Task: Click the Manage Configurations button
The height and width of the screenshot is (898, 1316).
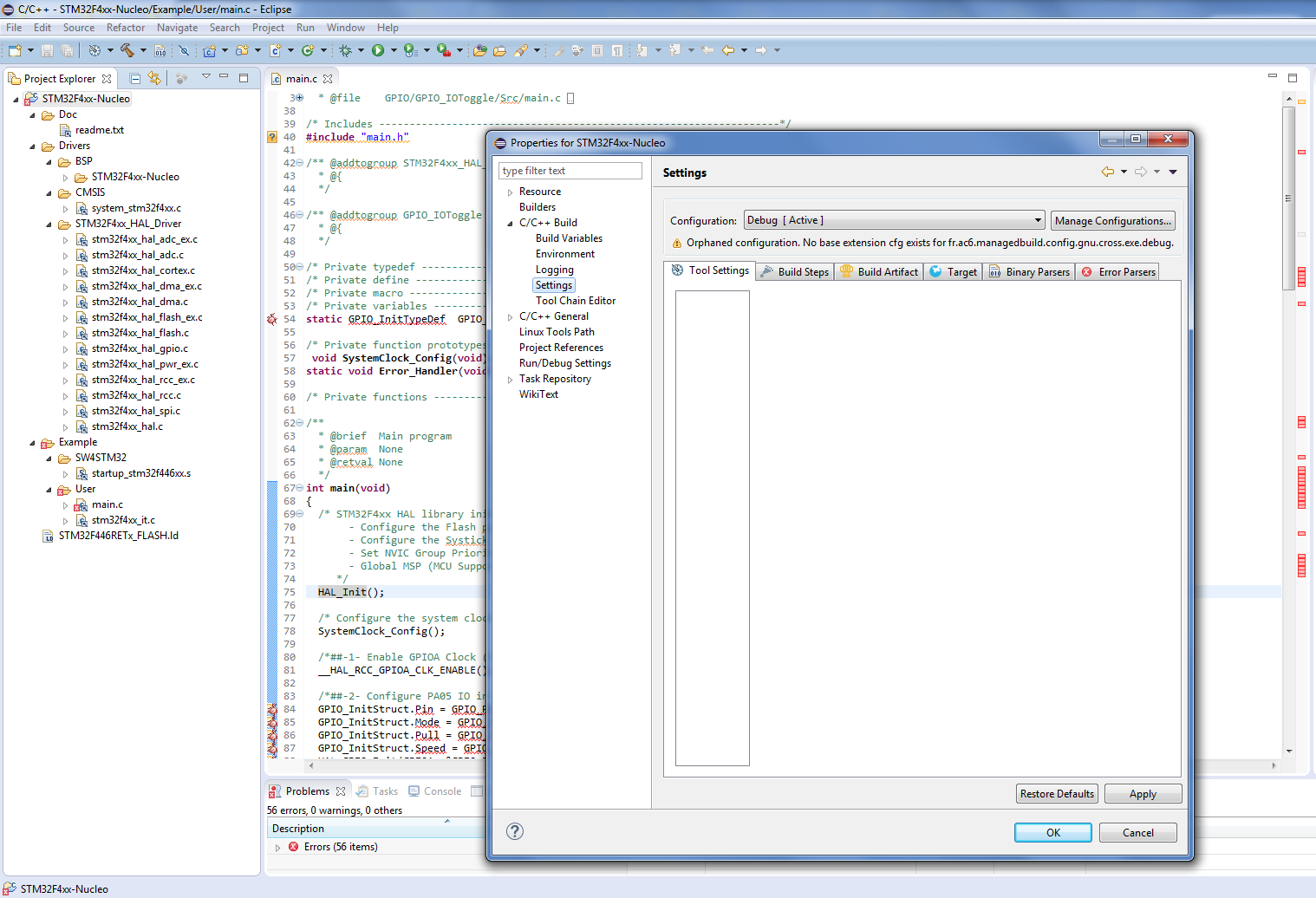Action: 1113,221
